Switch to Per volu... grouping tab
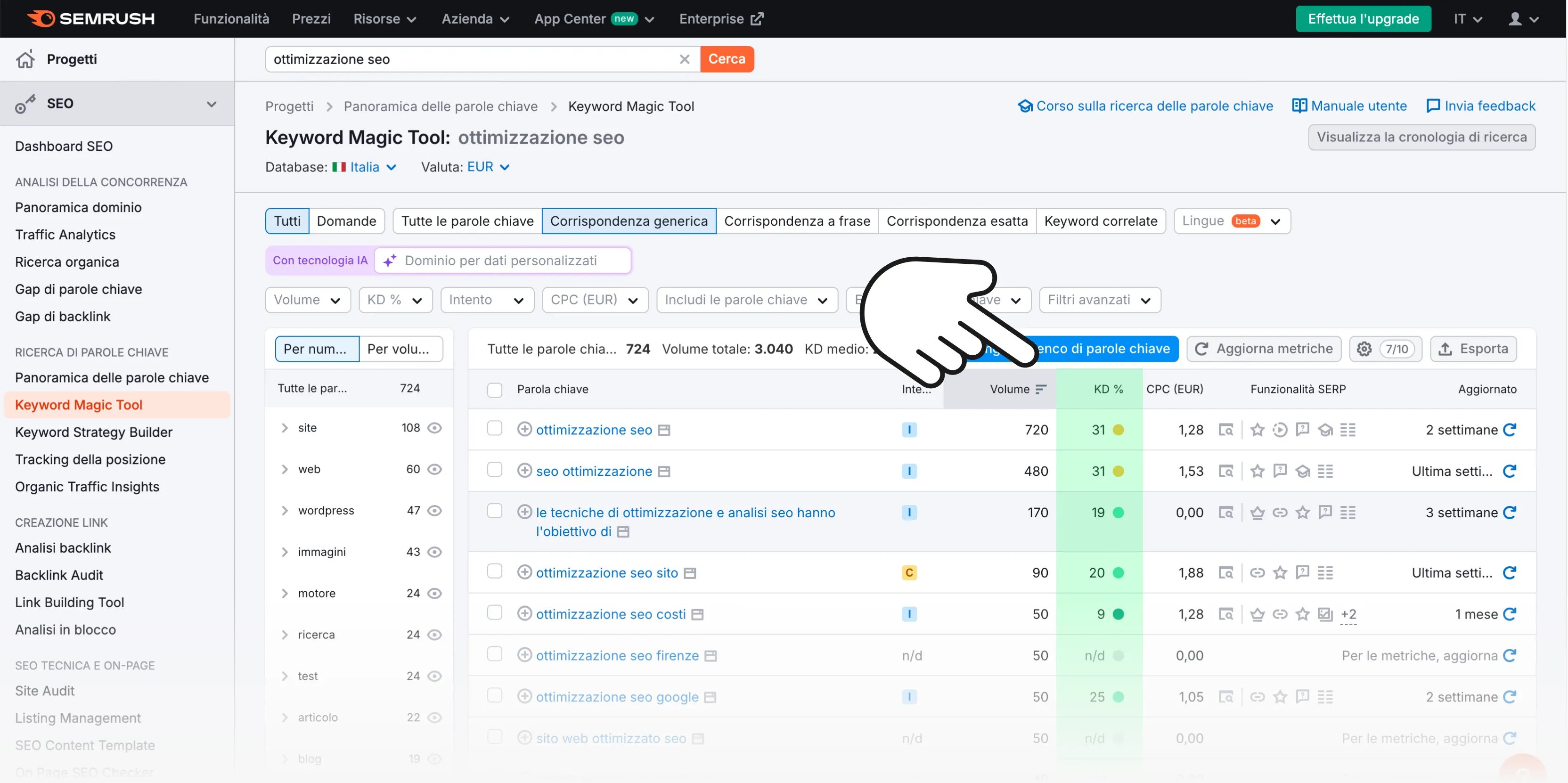Image resolution: width=1568 pixels, height=783 pixels. tap(400, 349)
